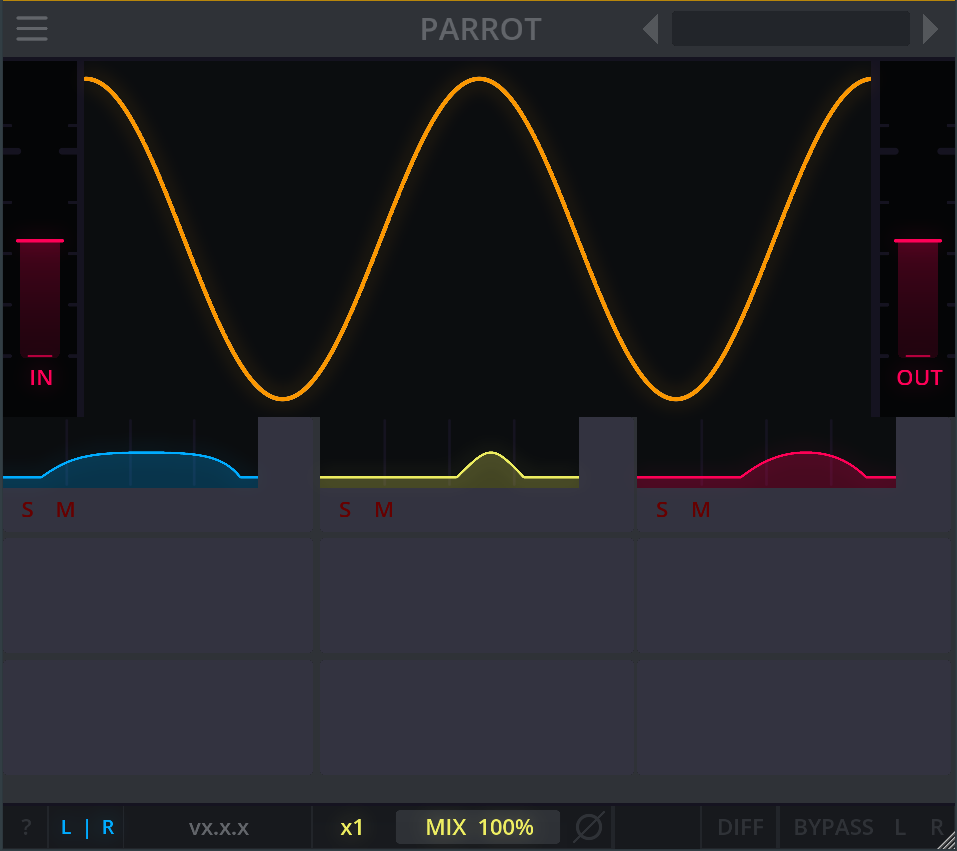The image size is (957, 851).
Task: Open the hamburger menu
Action: click(x=32, y=29)
